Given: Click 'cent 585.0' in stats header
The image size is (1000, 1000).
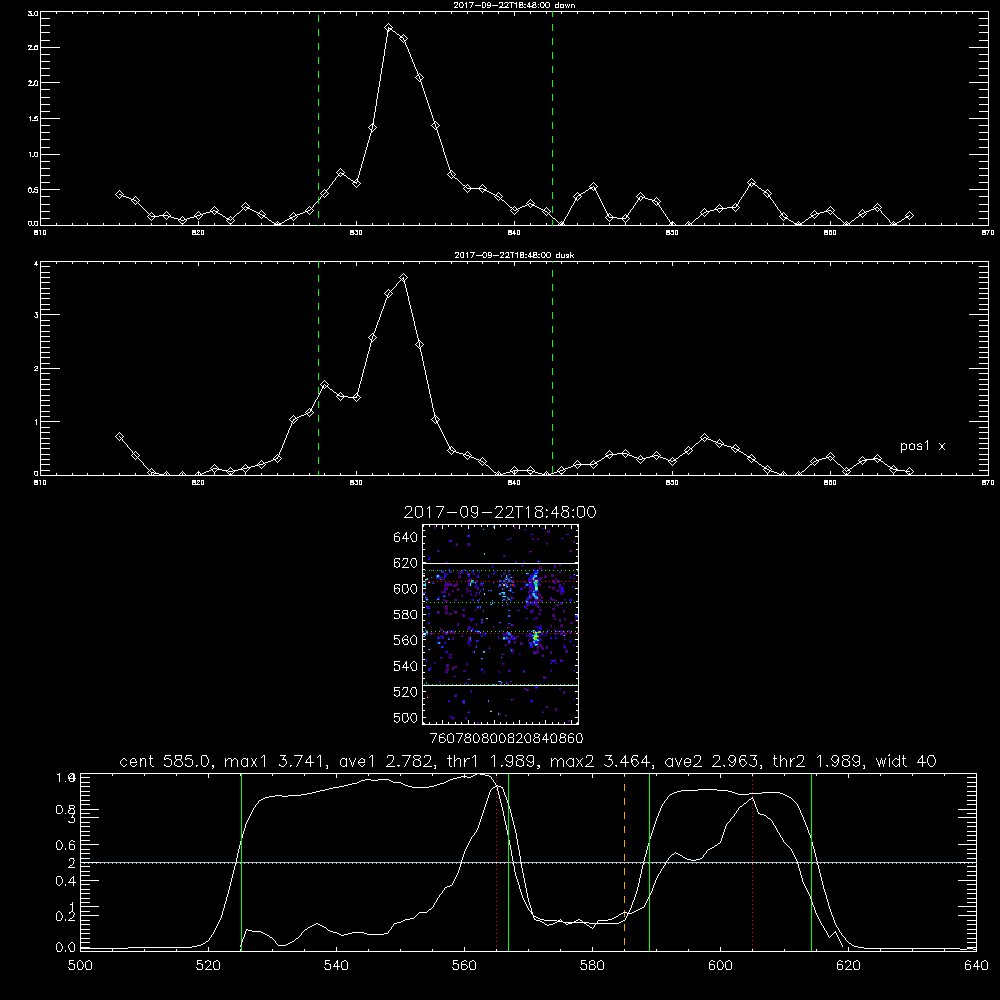Looking at the screenshot, I should [166, 761].
